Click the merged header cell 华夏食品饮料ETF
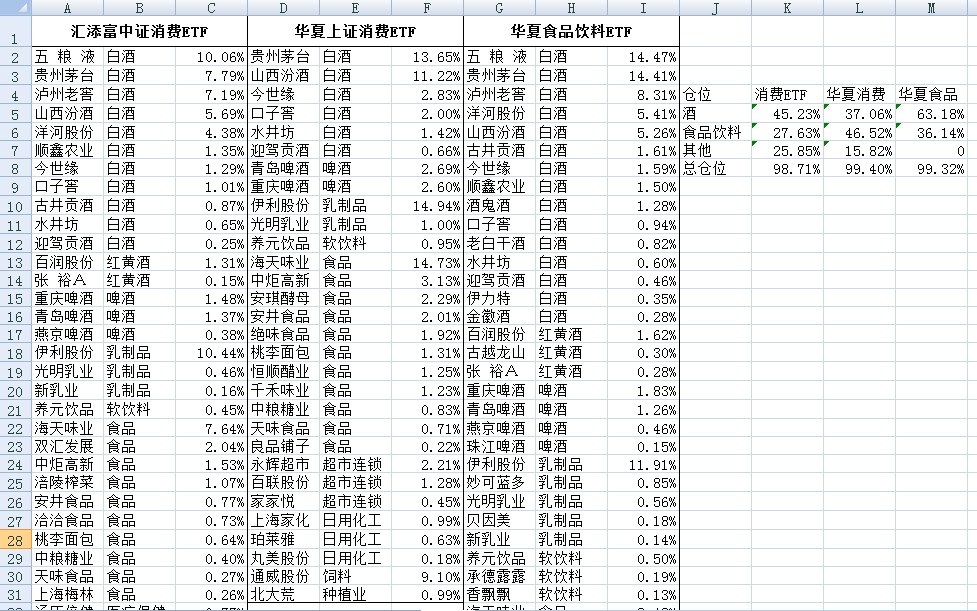The image size is (977, 611). click(571, 32)
